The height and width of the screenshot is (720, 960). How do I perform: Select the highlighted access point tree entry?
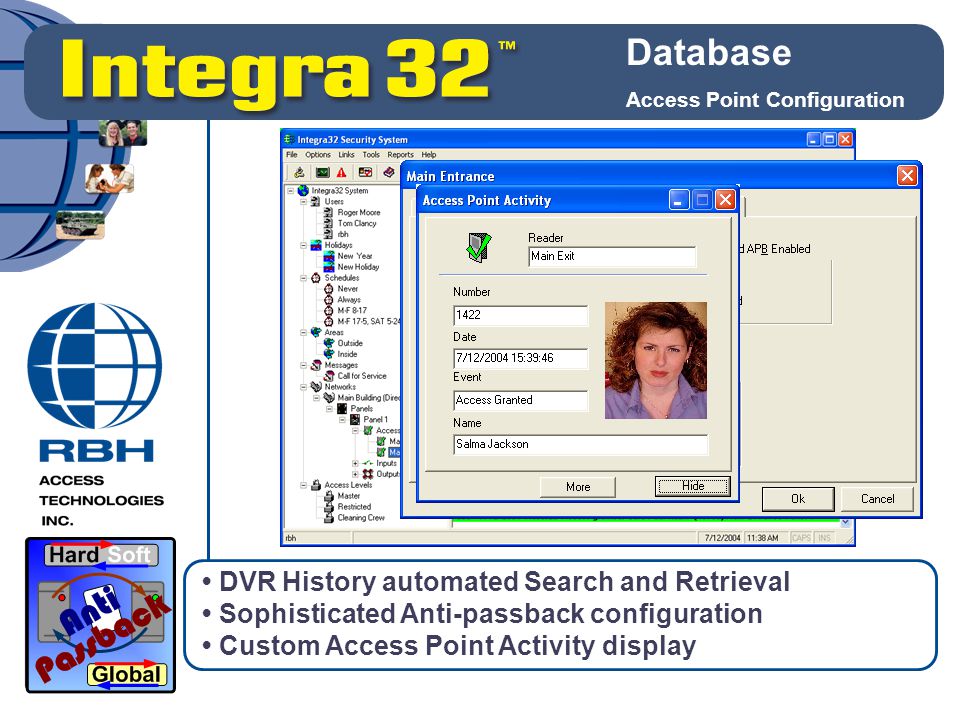394,452
